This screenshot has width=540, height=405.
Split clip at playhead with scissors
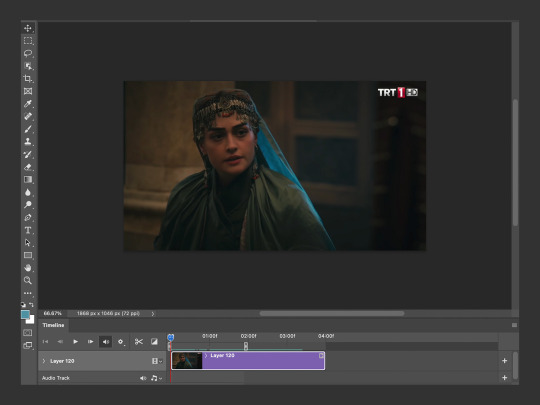139,342
